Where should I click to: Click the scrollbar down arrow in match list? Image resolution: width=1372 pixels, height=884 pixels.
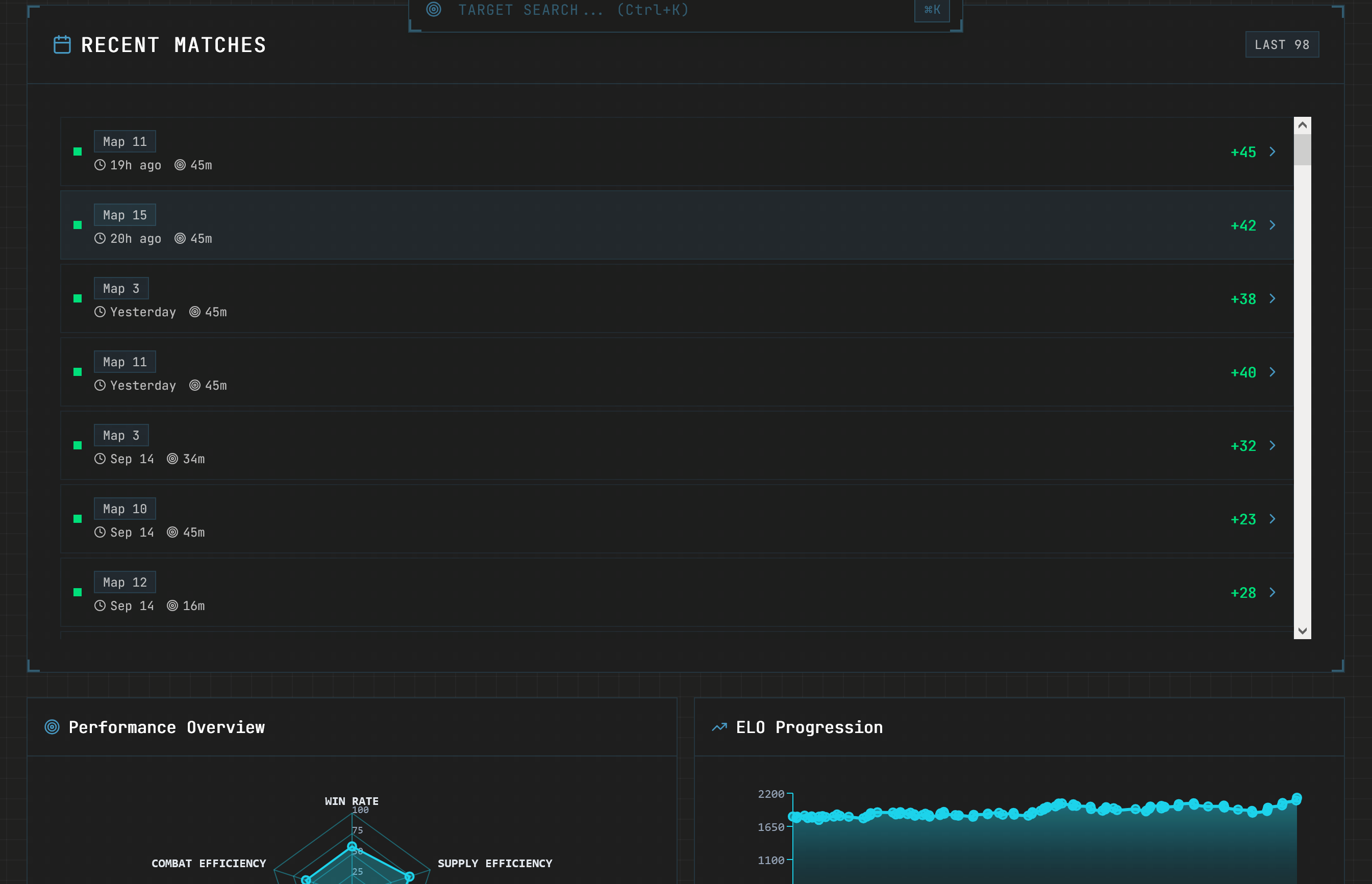click(1302, 631)
